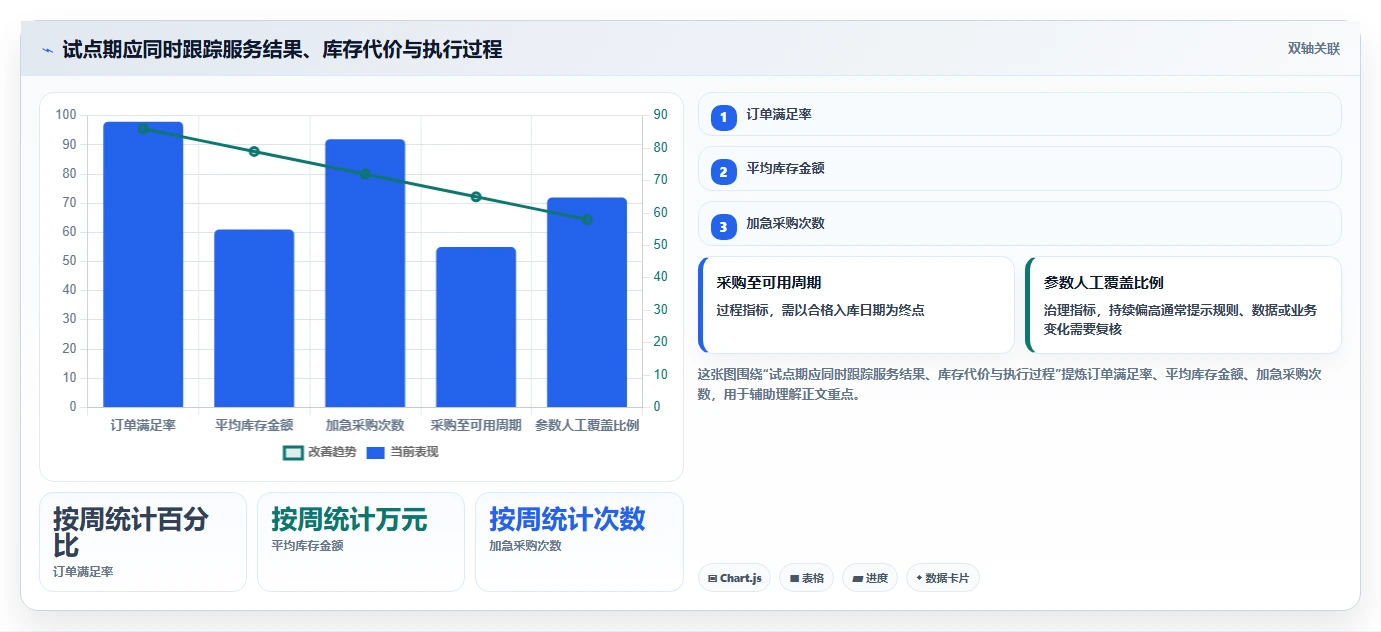1381x632 pixels.
Task: Click the icon in 表格 tag
Action: [x=794, y=578]
